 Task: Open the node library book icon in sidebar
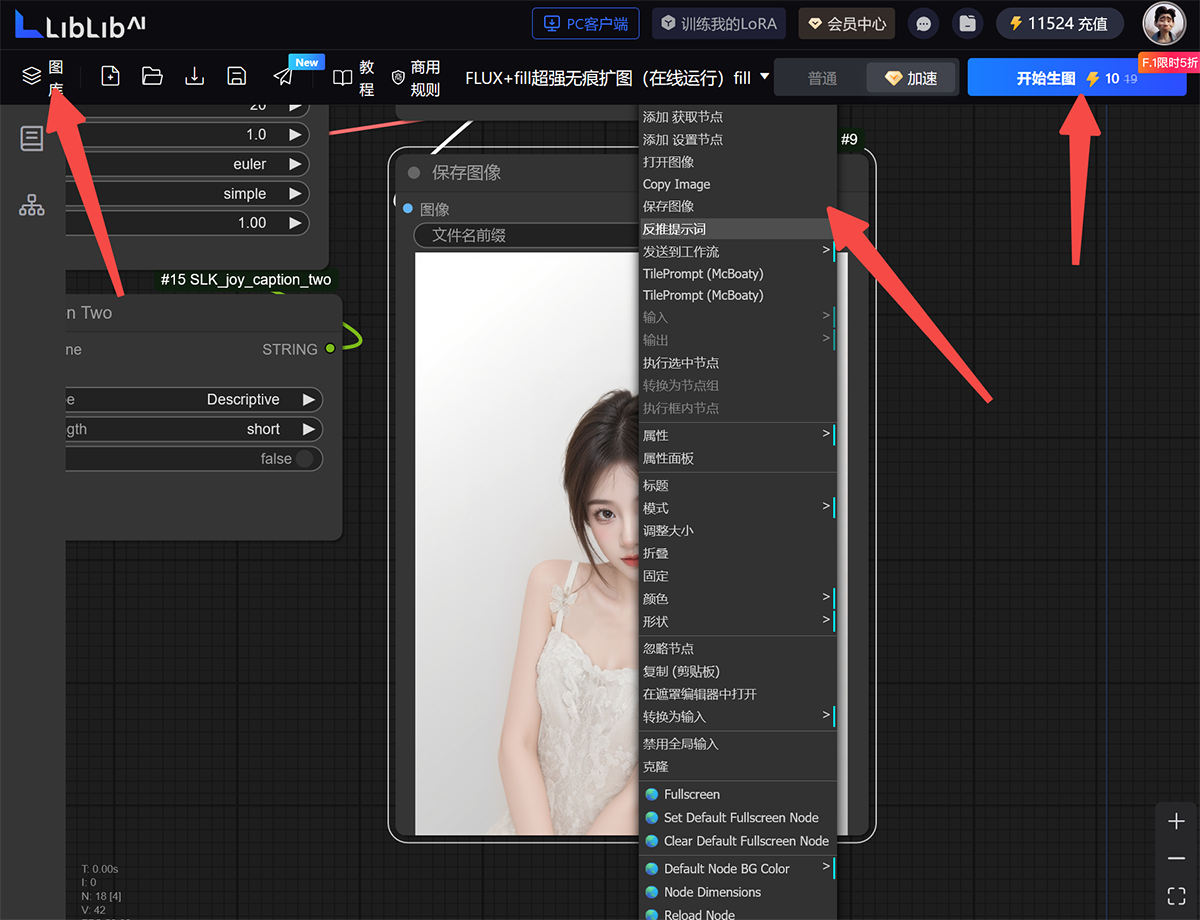click(x=32, y=139)
